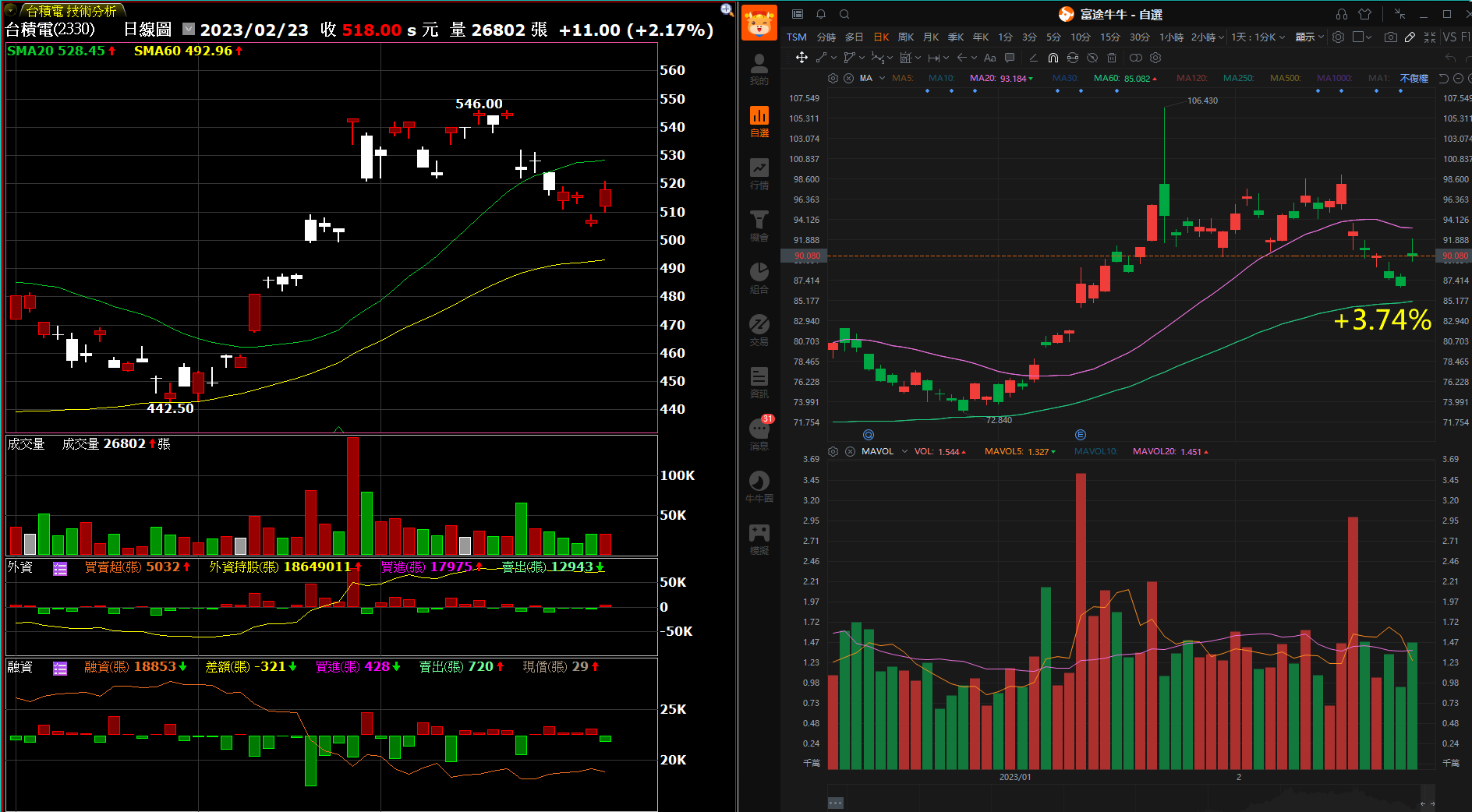Image resolution: width=1472 pixels, height=812 pixels.
Task: Expand the trend line tool dropdown arrow
Action: point(833,58)
